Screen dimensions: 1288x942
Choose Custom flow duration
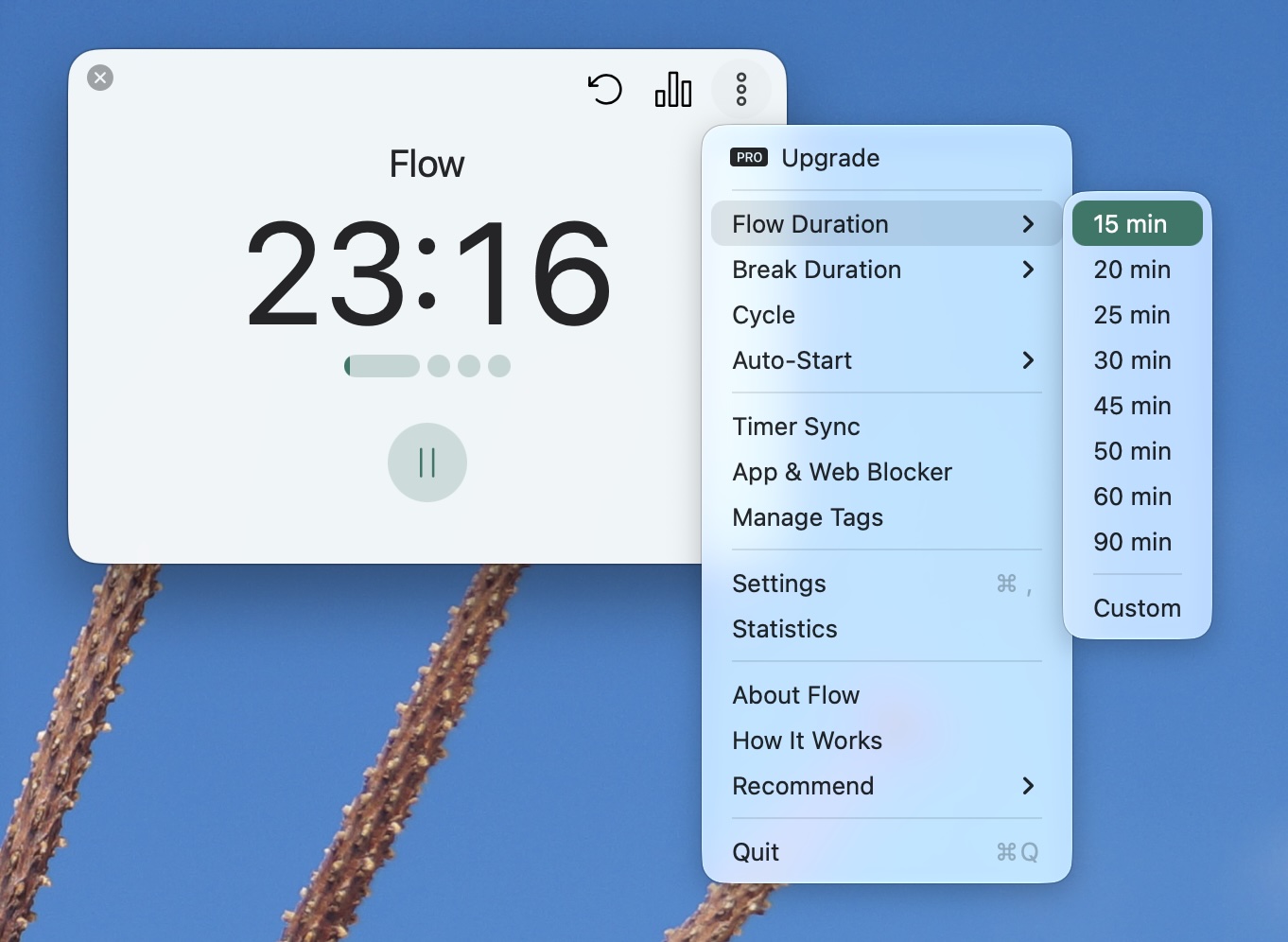pyautogui.click(x=1138, y=608)
